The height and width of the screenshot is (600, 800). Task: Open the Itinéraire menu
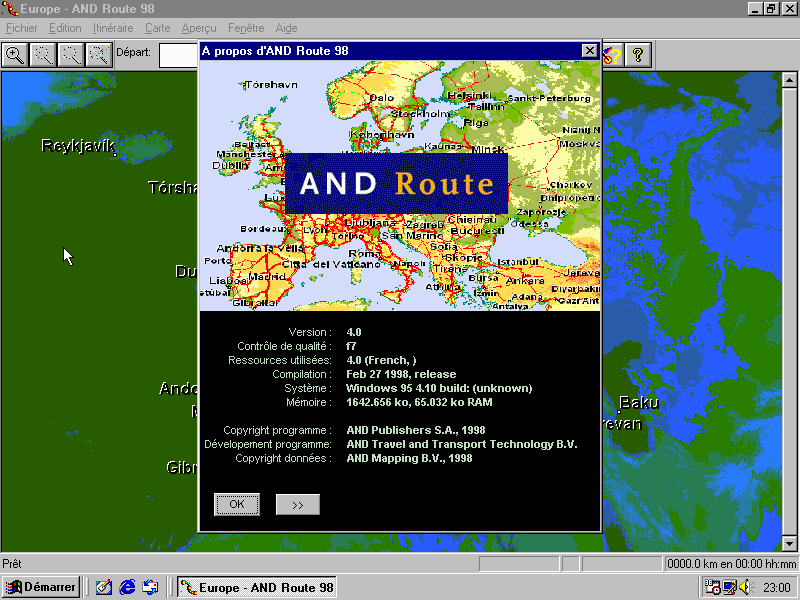(113, 28)
